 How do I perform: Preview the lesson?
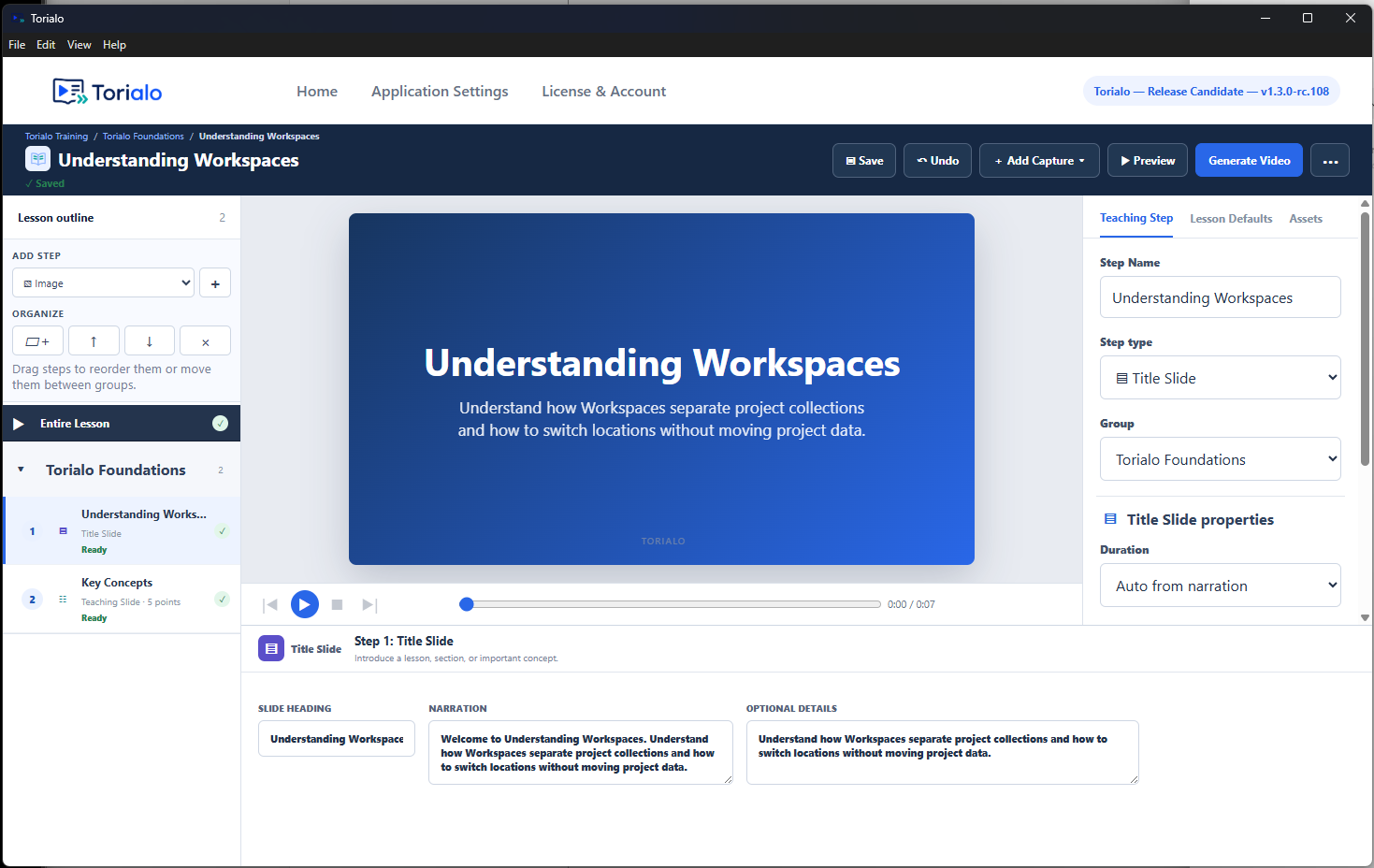click(x=1148, y=161)
